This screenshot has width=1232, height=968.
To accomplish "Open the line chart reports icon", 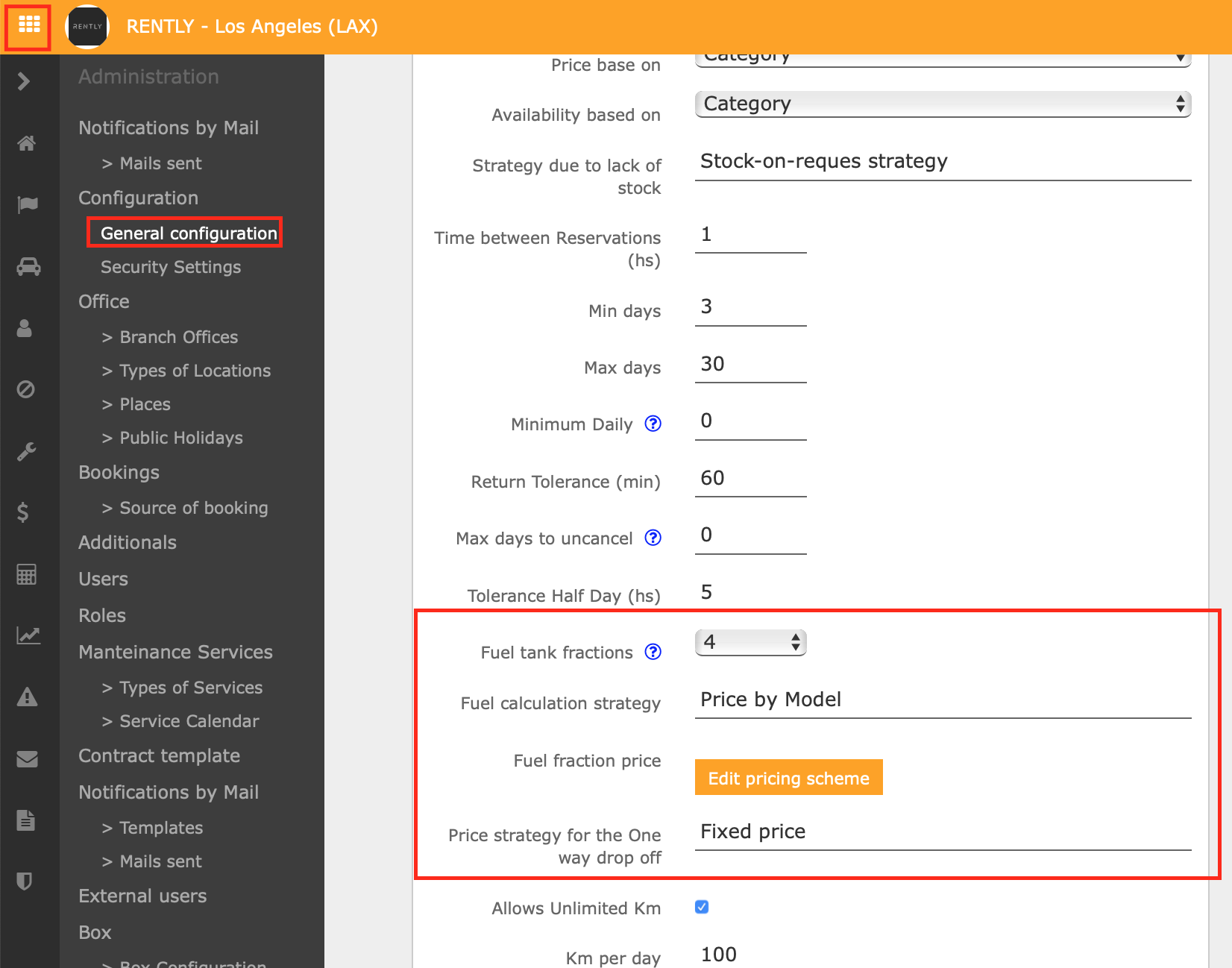I will (x=28, y=635).
